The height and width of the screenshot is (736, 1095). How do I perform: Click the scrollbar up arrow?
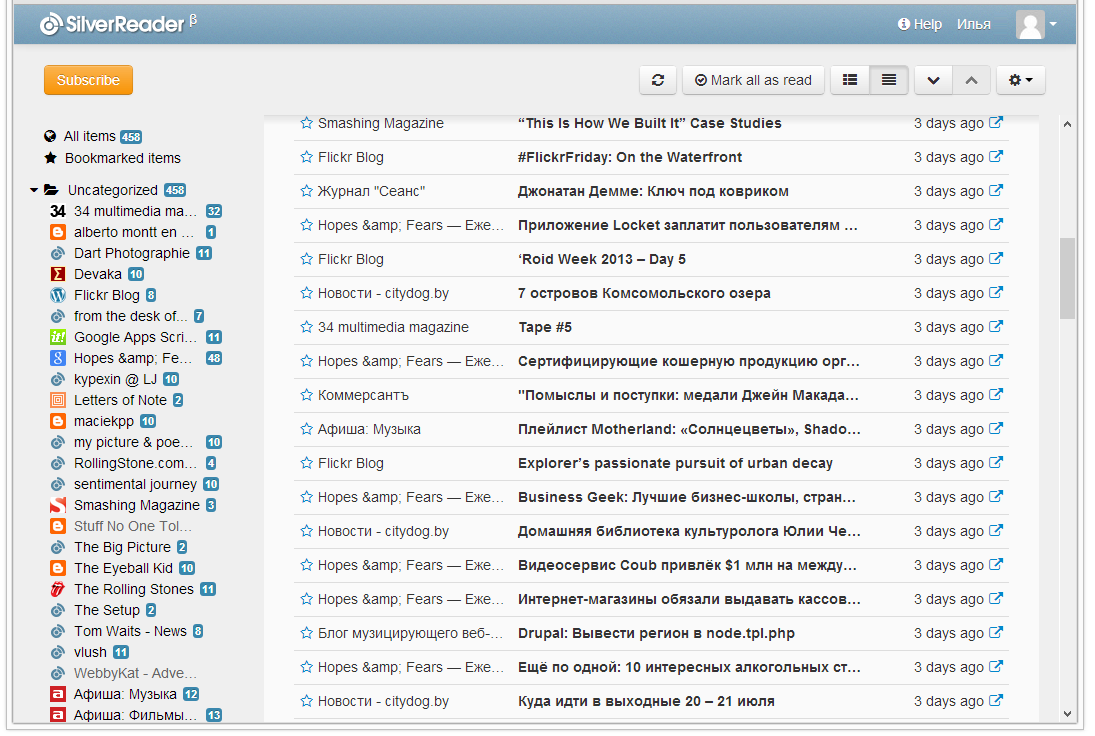point(1067,124)
